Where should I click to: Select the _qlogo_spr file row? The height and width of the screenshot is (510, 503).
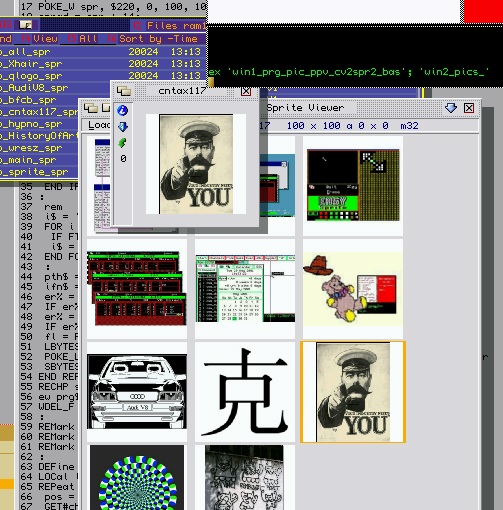pos(103,76)
